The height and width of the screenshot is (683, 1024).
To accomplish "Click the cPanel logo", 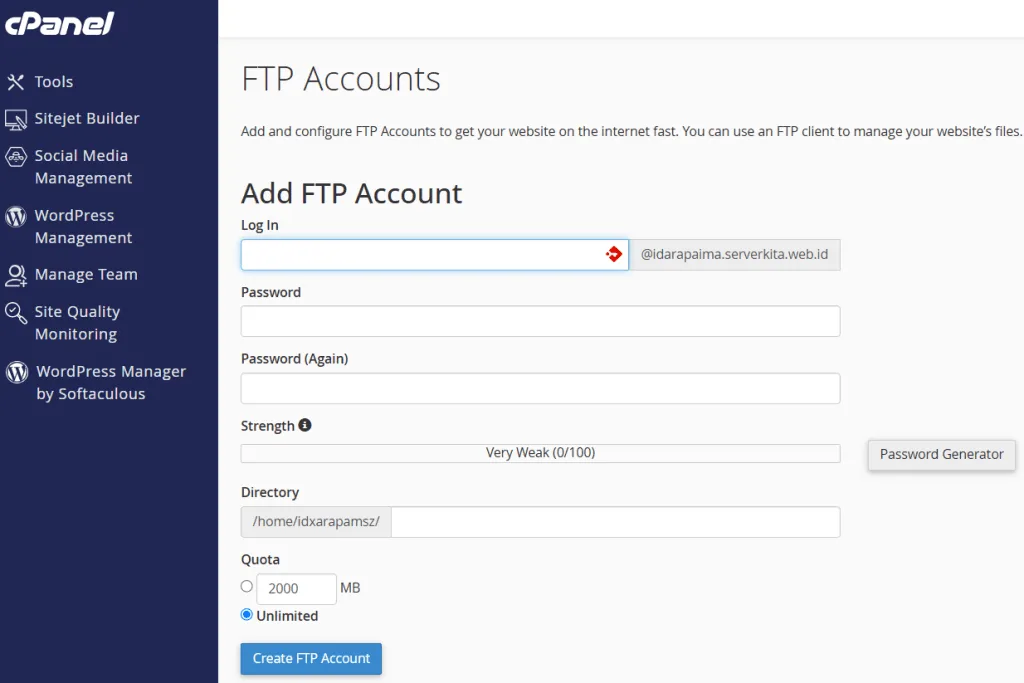I will pyautogui.click(x=60, y=23).
